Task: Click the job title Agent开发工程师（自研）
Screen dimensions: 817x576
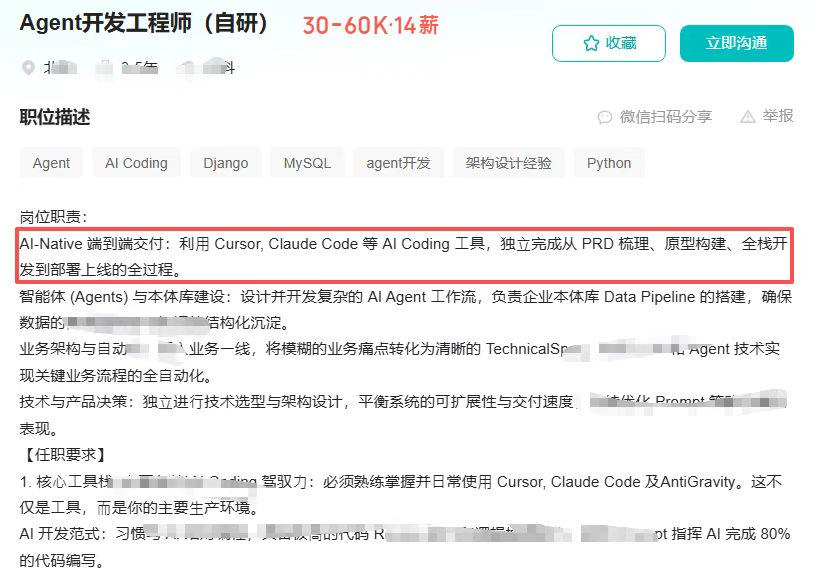Action: [x=144, y=23]
